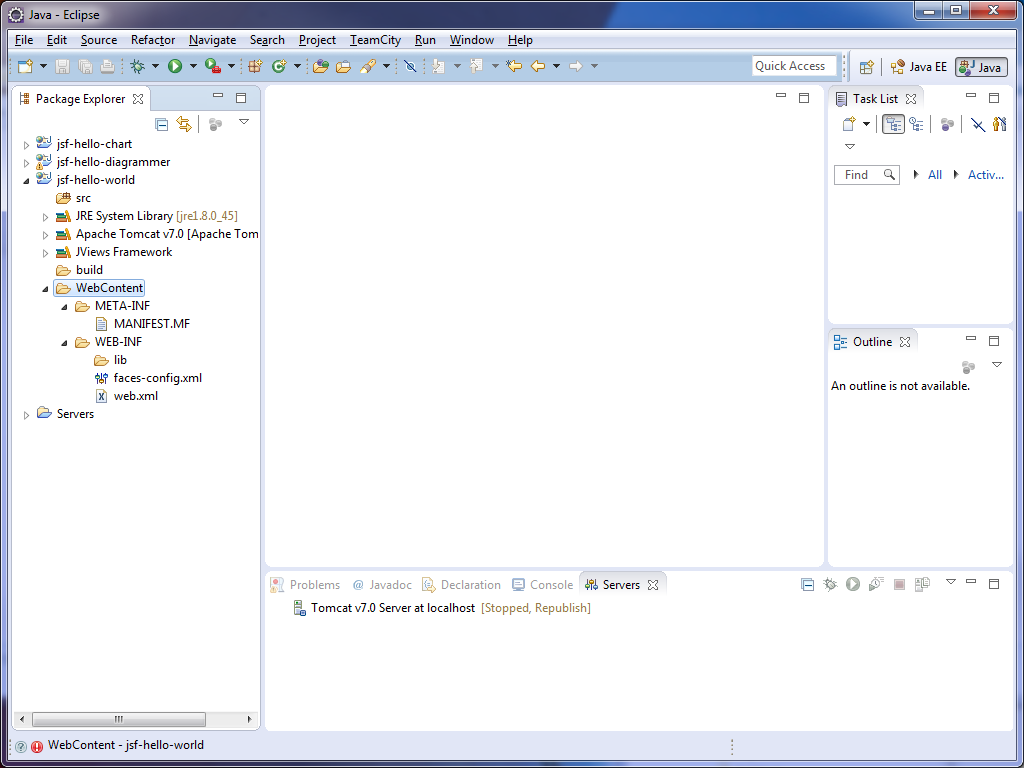Click the Debug bug icon in main toolbar
The image size is (1024, 768).
click(x=138, y=66)
